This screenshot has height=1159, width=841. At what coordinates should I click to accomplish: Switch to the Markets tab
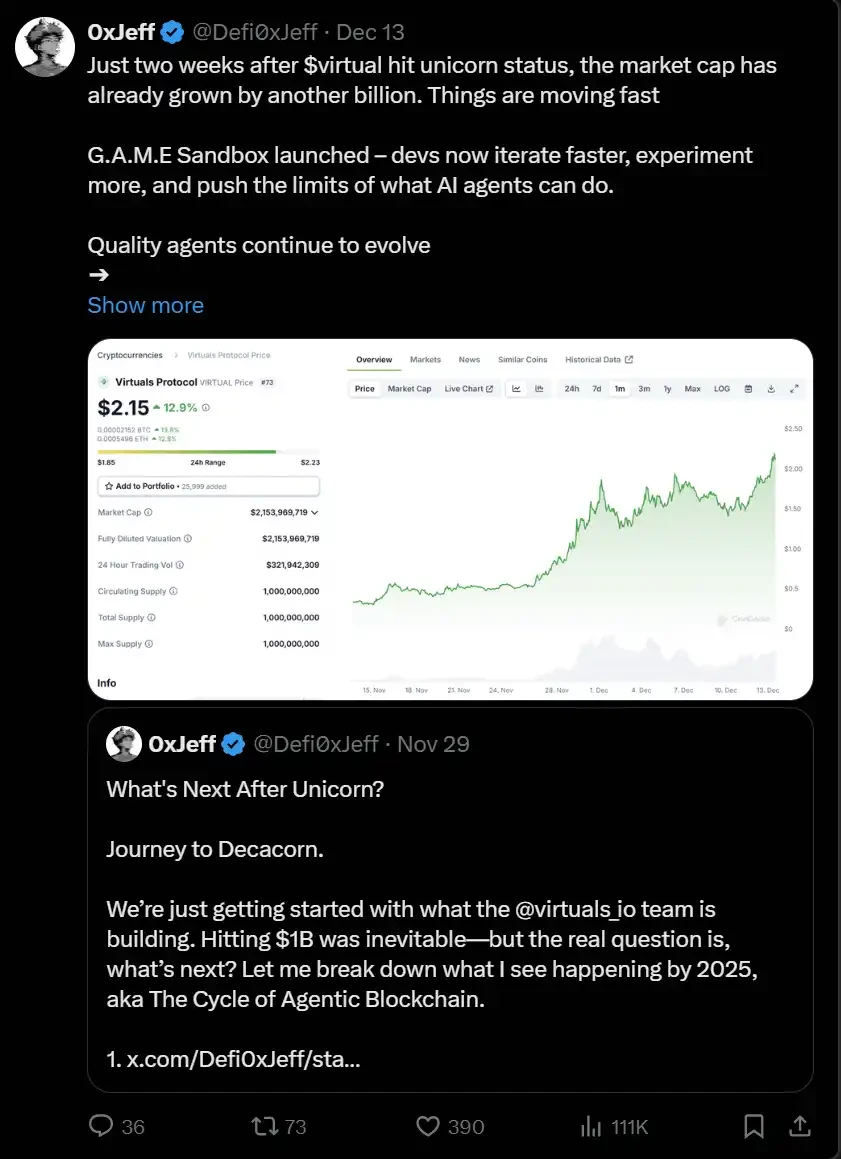(425, 360)
